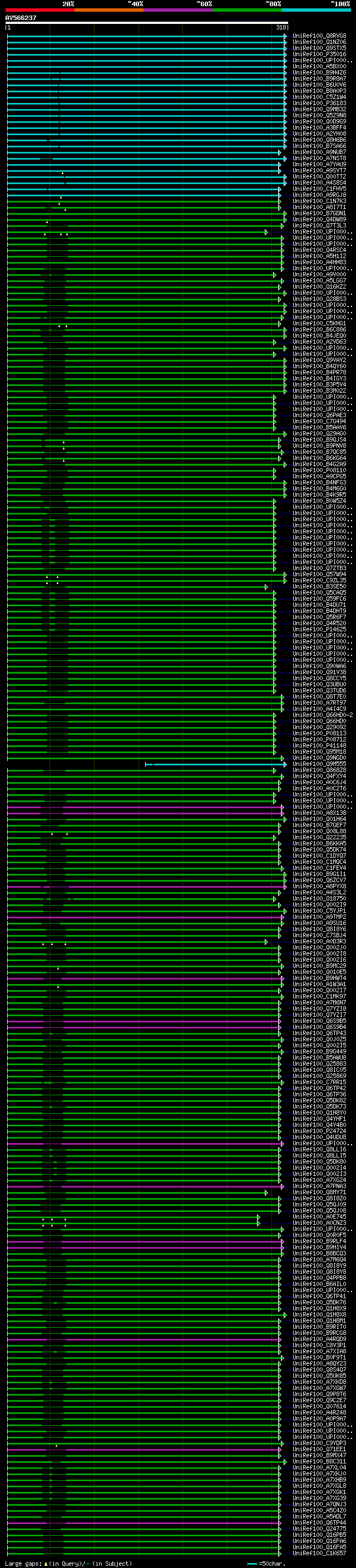Select hit UniRef100_A7NST8
The width and height of the screenshot is (356, 1568).
pos(319,159)
